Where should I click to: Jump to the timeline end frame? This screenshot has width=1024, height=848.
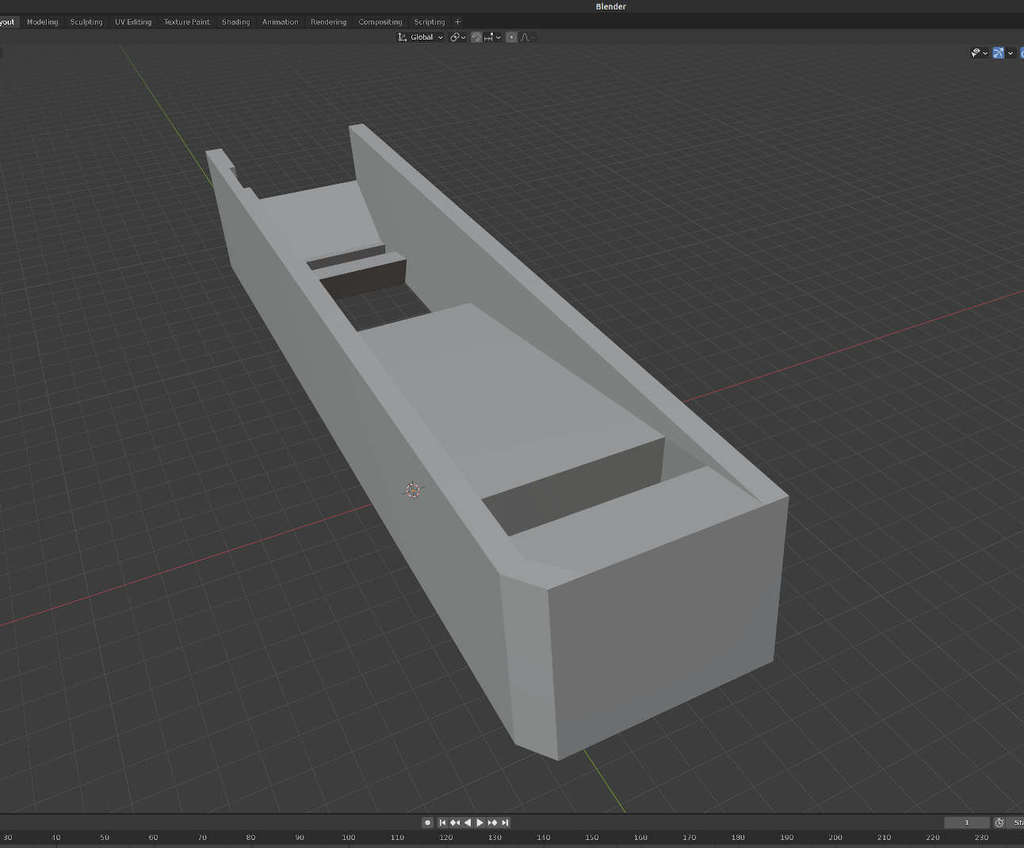505,822
